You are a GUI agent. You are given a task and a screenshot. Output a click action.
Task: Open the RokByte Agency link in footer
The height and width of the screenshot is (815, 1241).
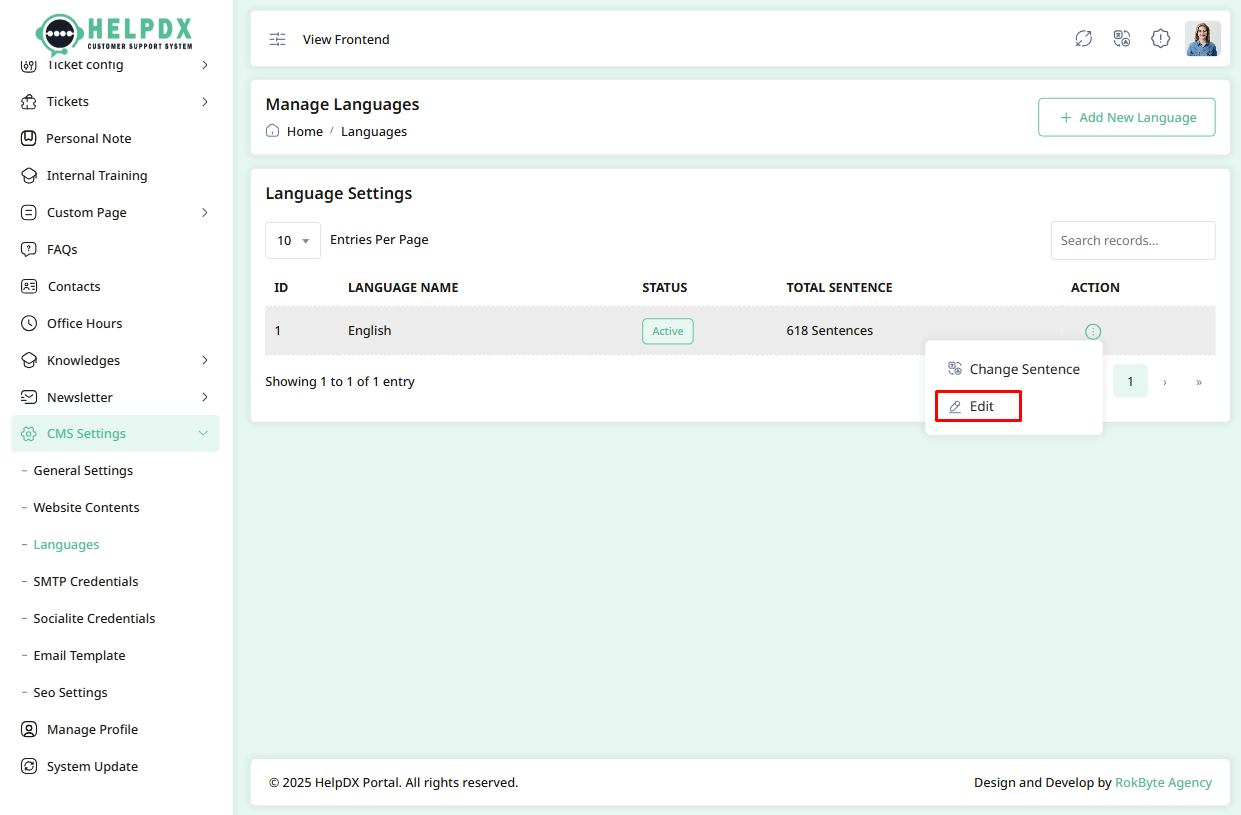[x=1163, y=782]
